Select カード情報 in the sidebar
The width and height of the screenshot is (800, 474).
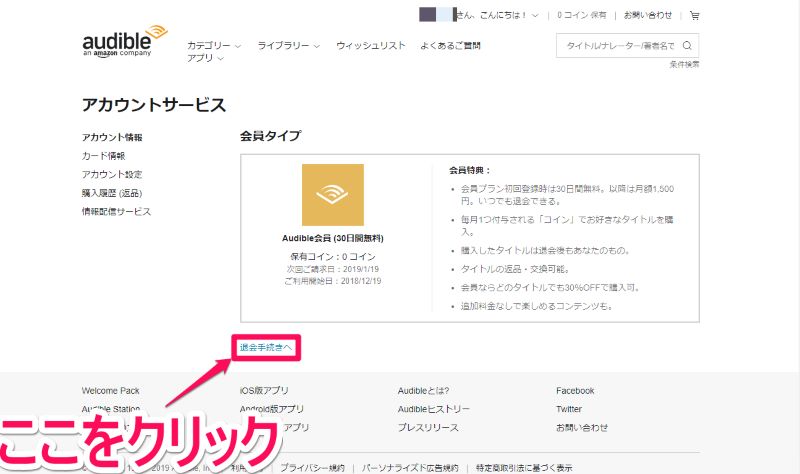103,156
